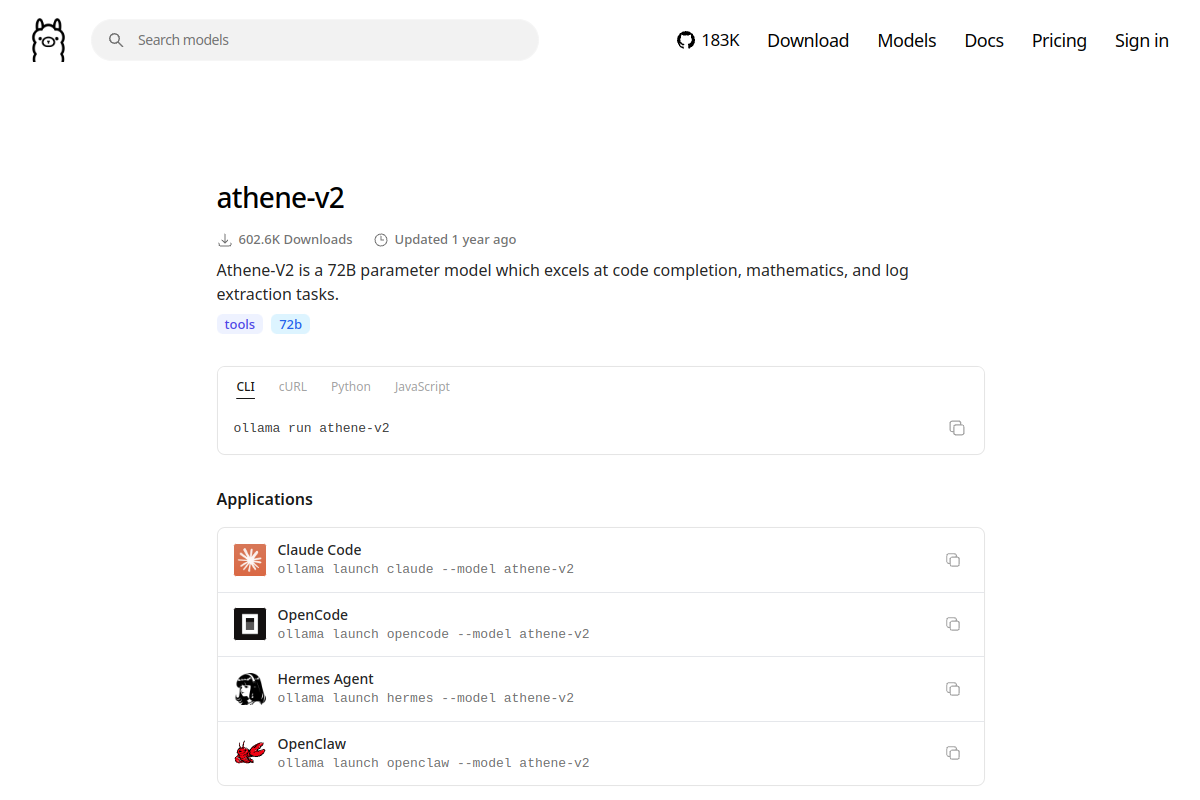The height and width of the screenshot is (800, 1200).
Task: Click the ollama launch openclaw command text
Action: pyautogui.click(x=434, y=763)
